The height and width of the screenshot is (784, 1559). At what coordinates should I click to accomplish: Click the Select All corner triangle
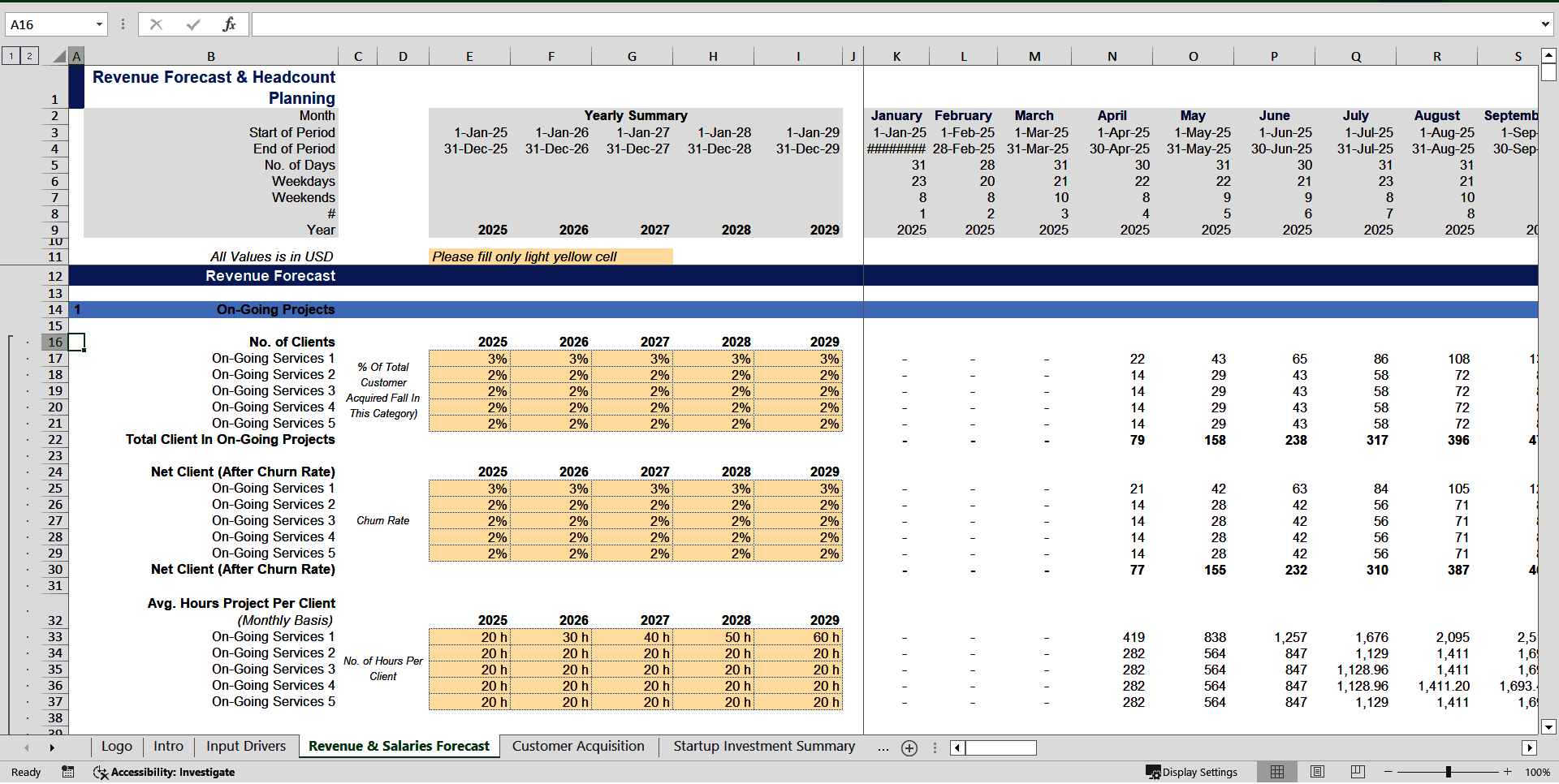[59, 56]
